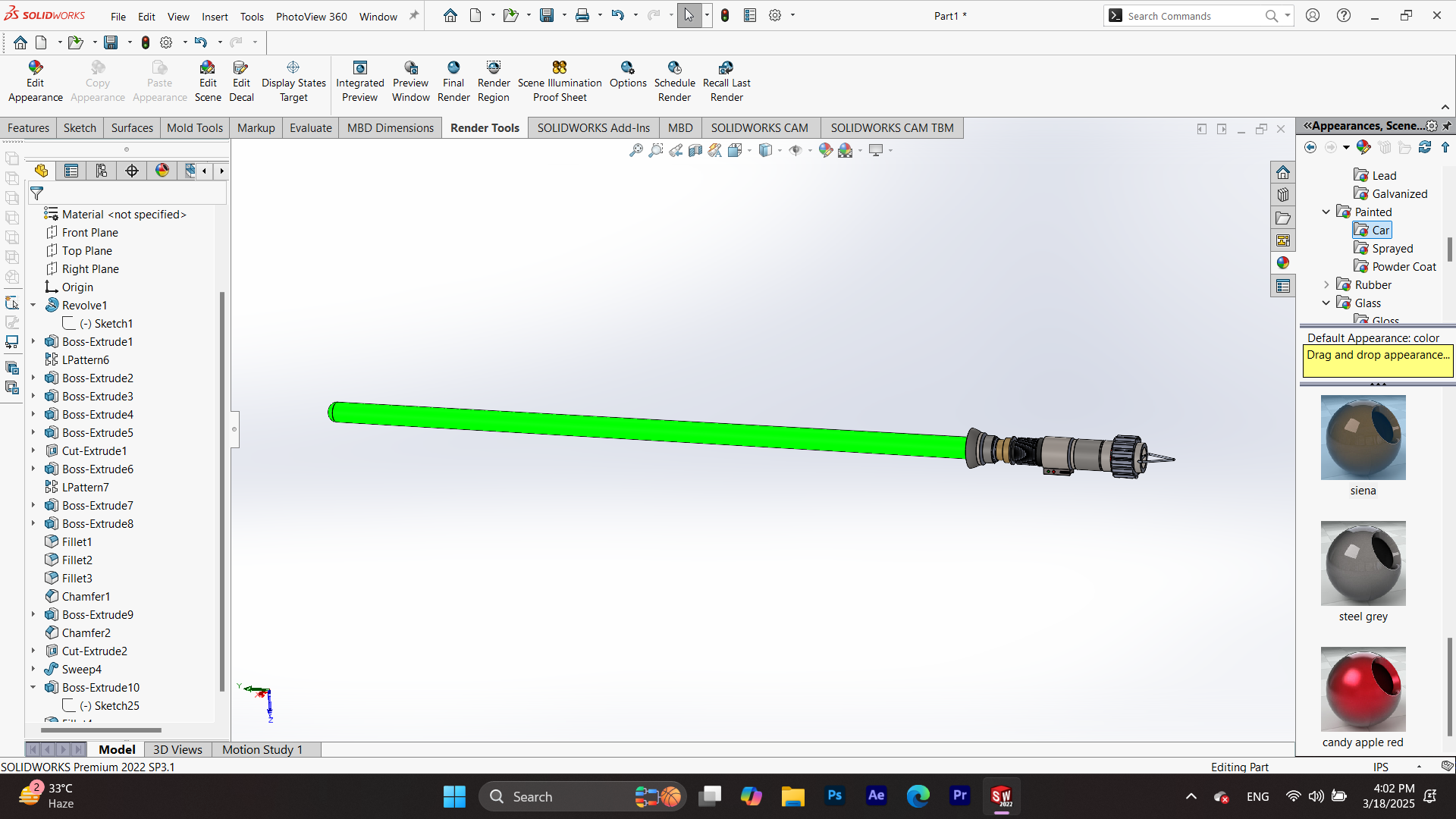This screenshot has width=1456, height=819.
Task: Open the DisplayManager tab in feature tree
Action: point(162,171)
